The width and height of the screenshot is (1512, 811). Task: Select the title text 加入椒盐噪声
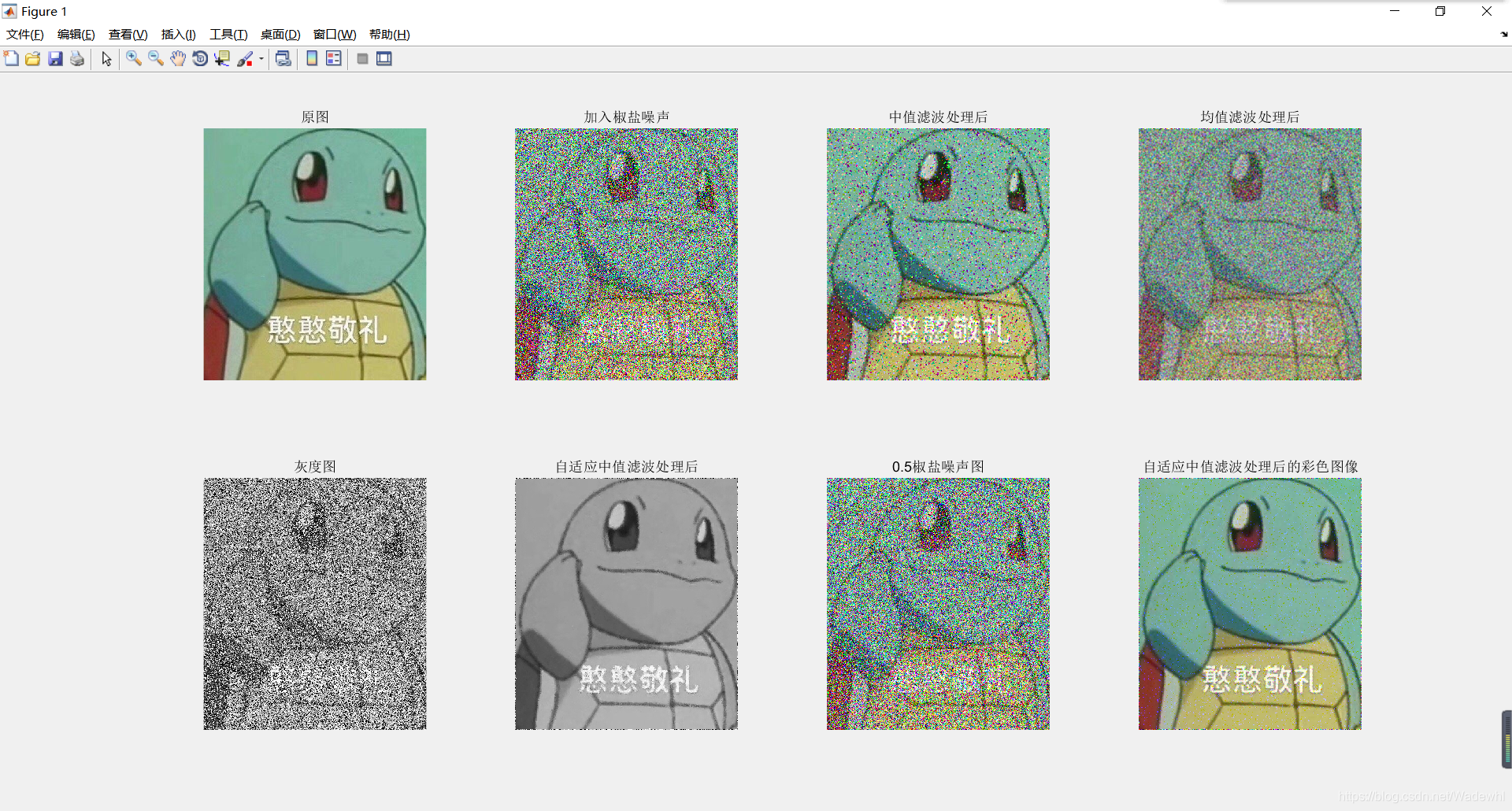tap(627, 117)
